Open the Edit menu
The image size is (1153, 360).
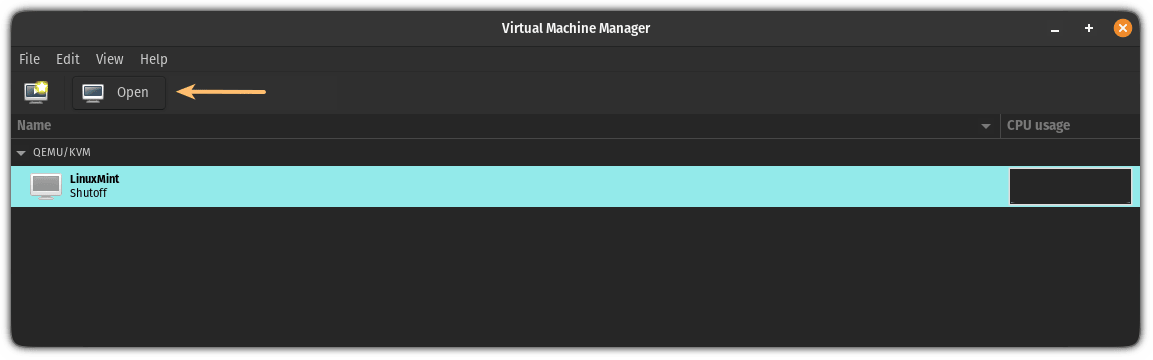coord(68,59)
